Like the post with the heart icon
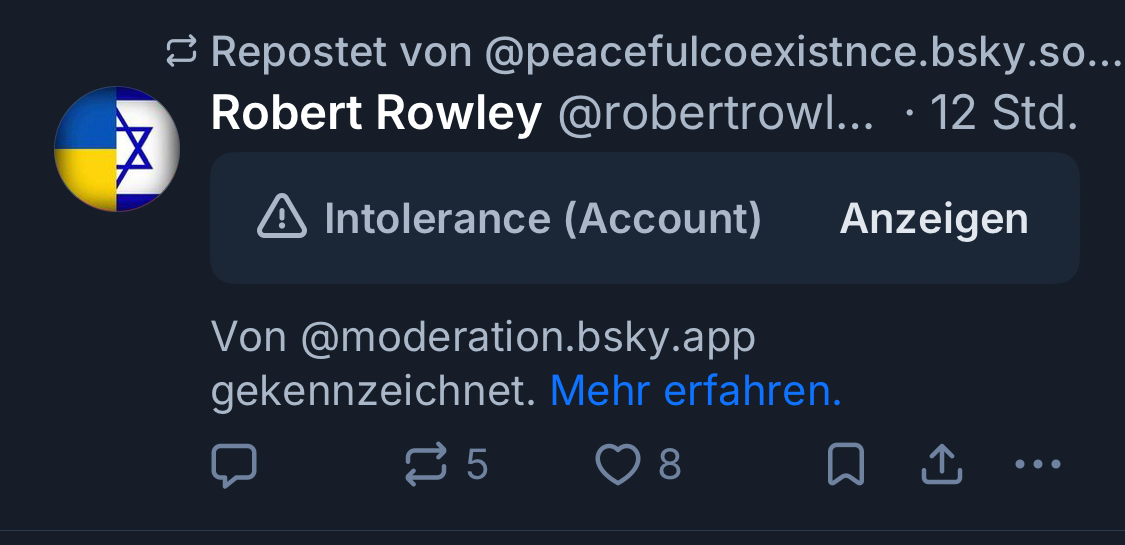Image resolution: width=1125 pixels, height=545 pixels. click(x=617, y=465)
